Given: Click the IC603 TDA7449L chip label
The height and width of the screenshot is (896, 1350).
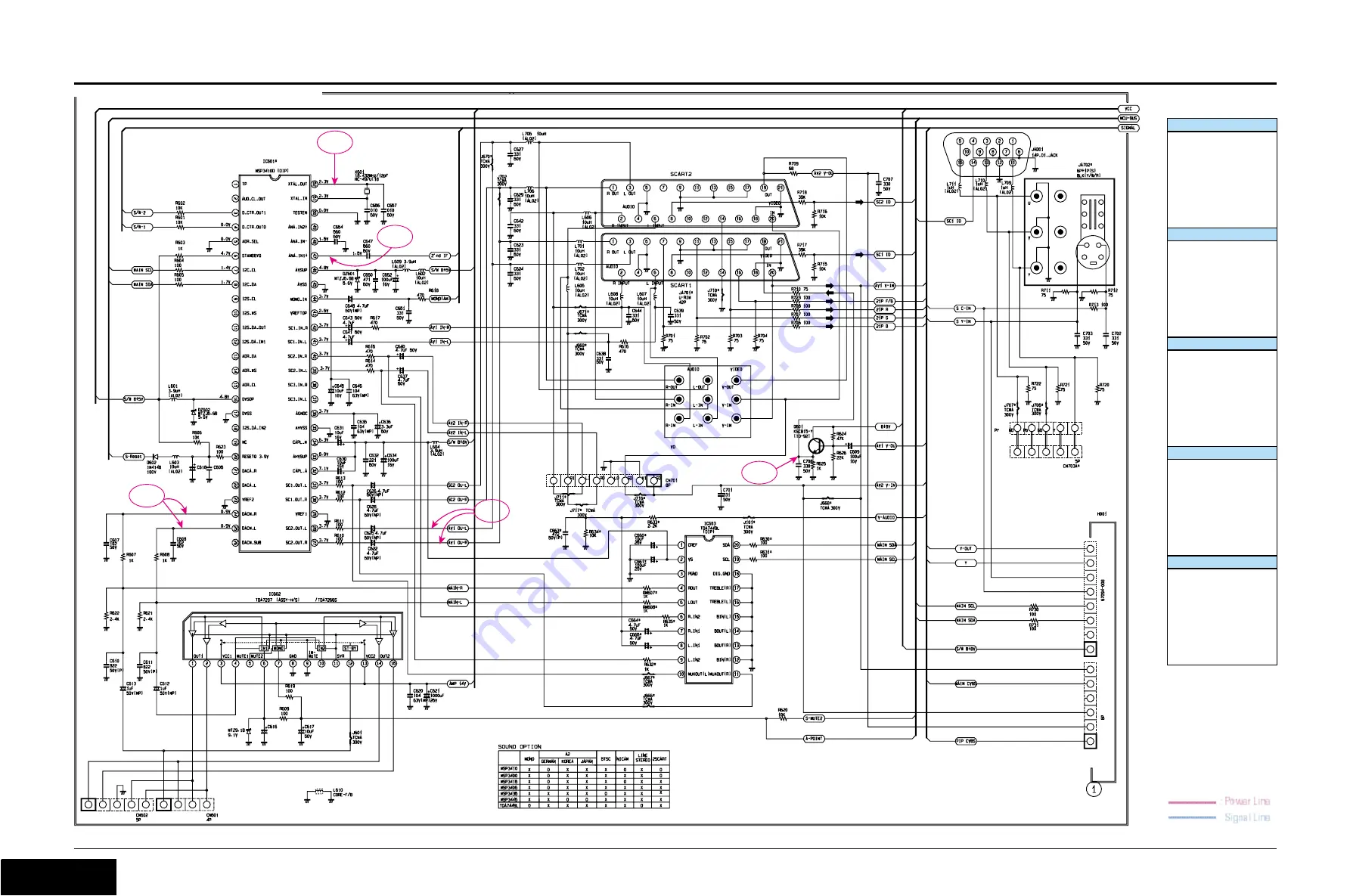Looking at the screenshot, I should (709, 527).
